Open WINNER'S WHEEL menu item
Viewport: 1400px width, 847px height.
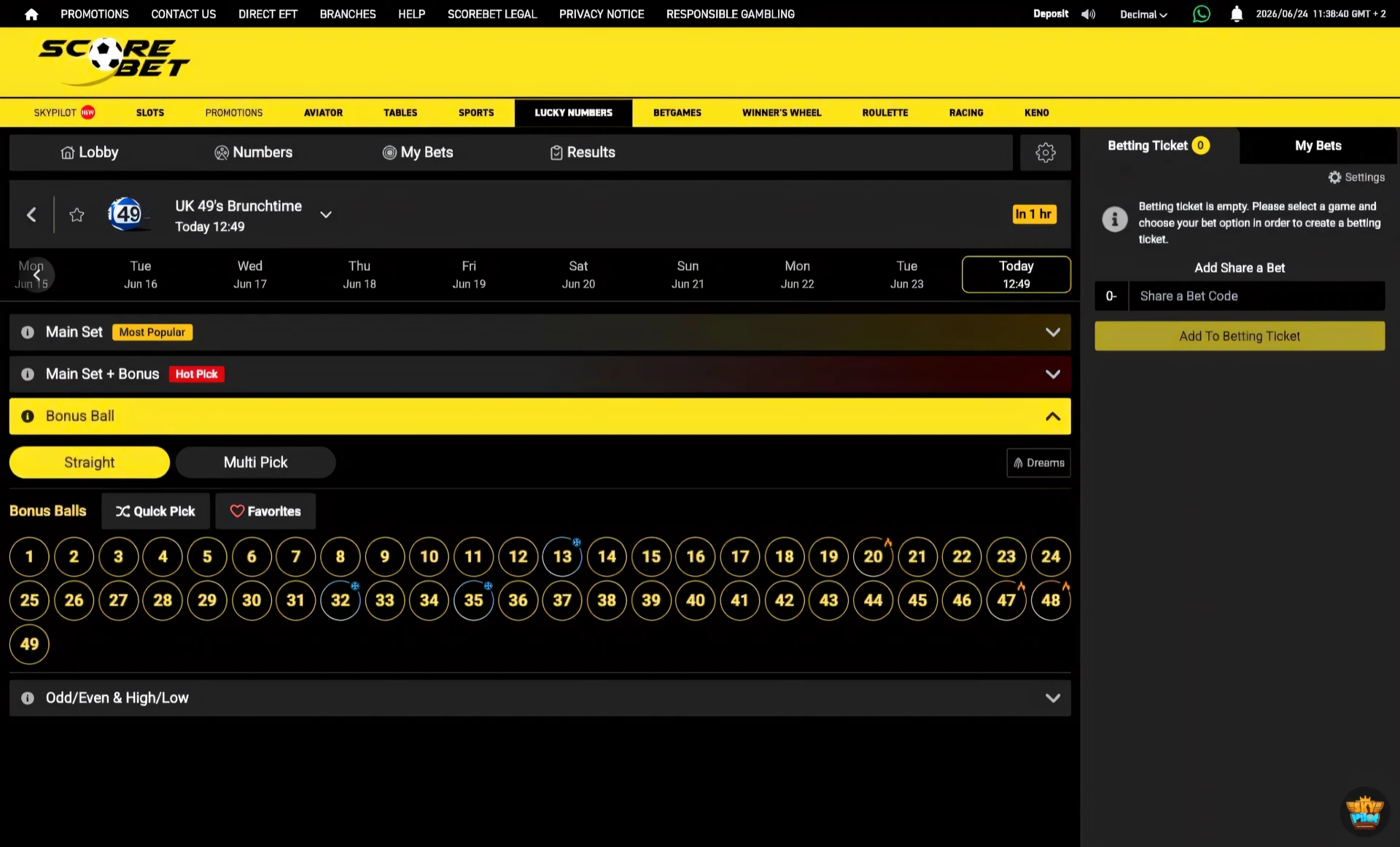click(782, 113)
